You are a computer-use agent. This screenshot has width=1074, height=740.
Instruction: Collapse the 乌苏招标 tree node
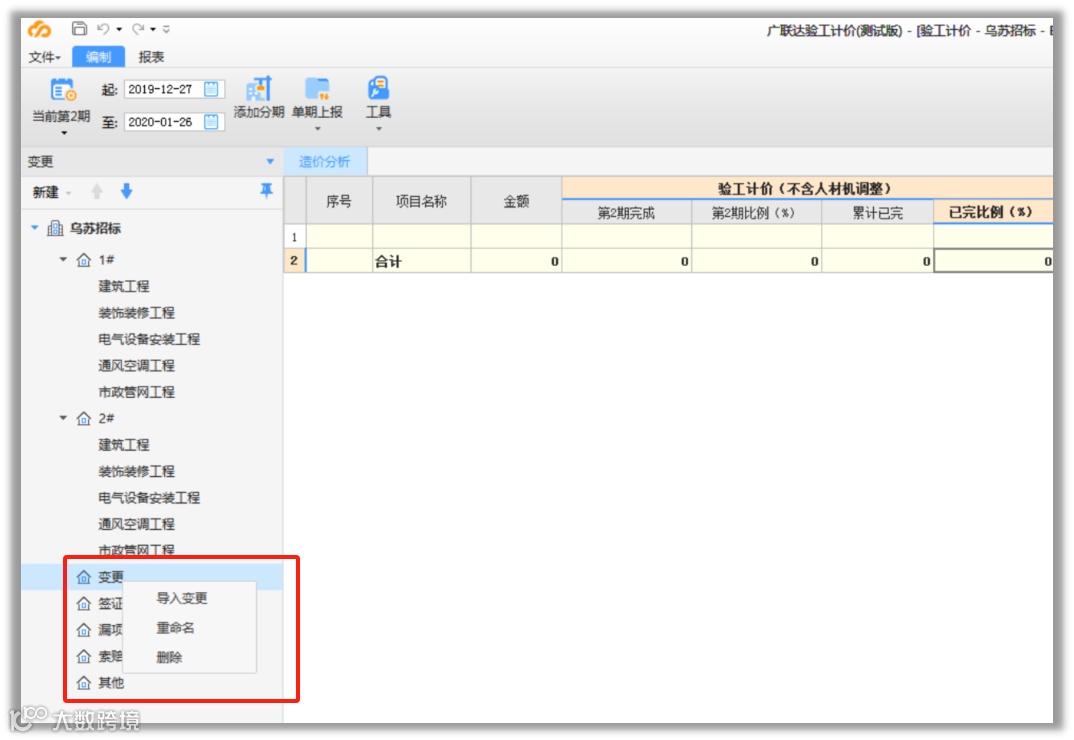point(34,227)
